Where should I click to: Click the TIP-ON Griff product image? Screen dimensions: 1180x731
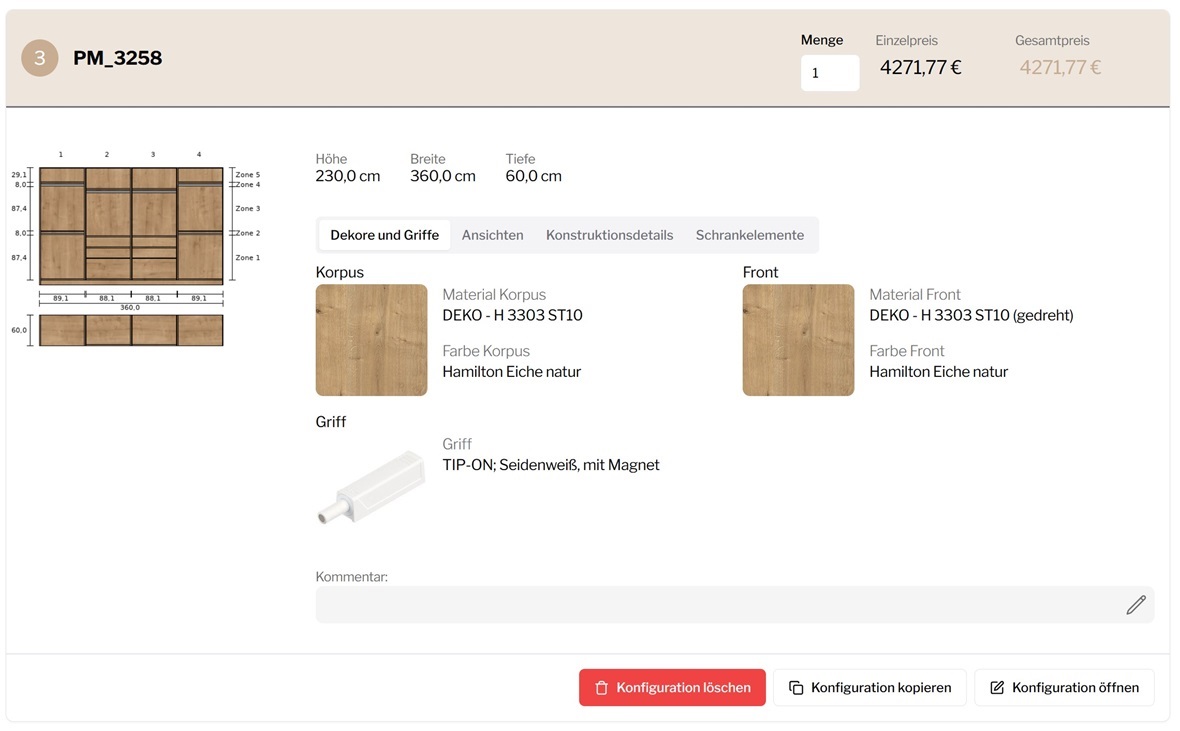[371, 486]
